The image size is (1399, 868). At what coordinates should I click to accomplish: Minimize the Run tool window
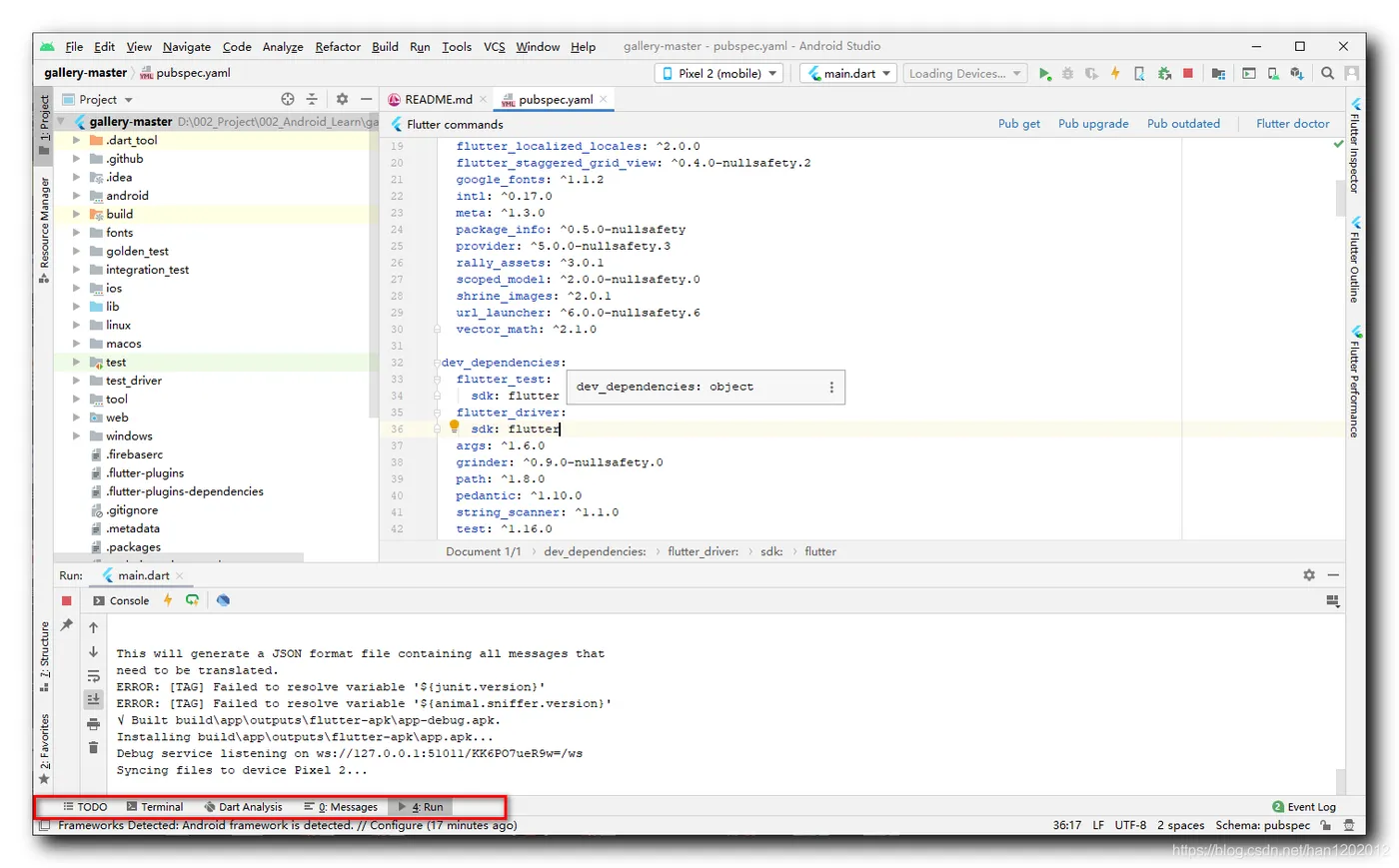1333,574
